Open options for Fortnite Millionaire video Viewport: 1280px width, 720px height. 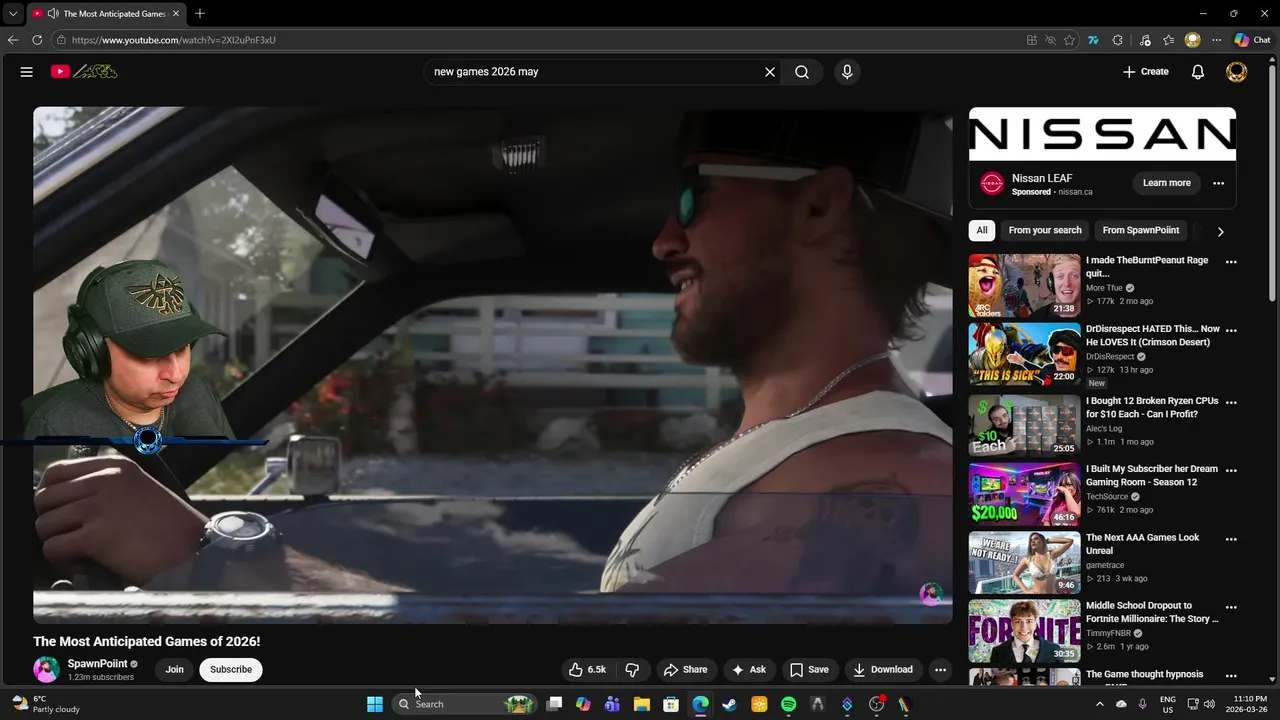coord(1231,607)
